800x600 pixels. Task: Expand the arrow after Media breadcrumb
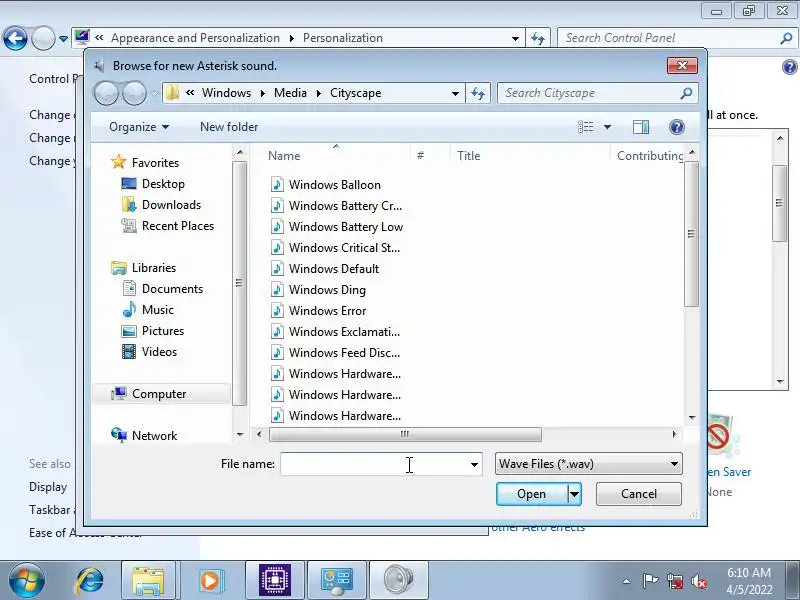pyautogui.click(x=318, y=93)
